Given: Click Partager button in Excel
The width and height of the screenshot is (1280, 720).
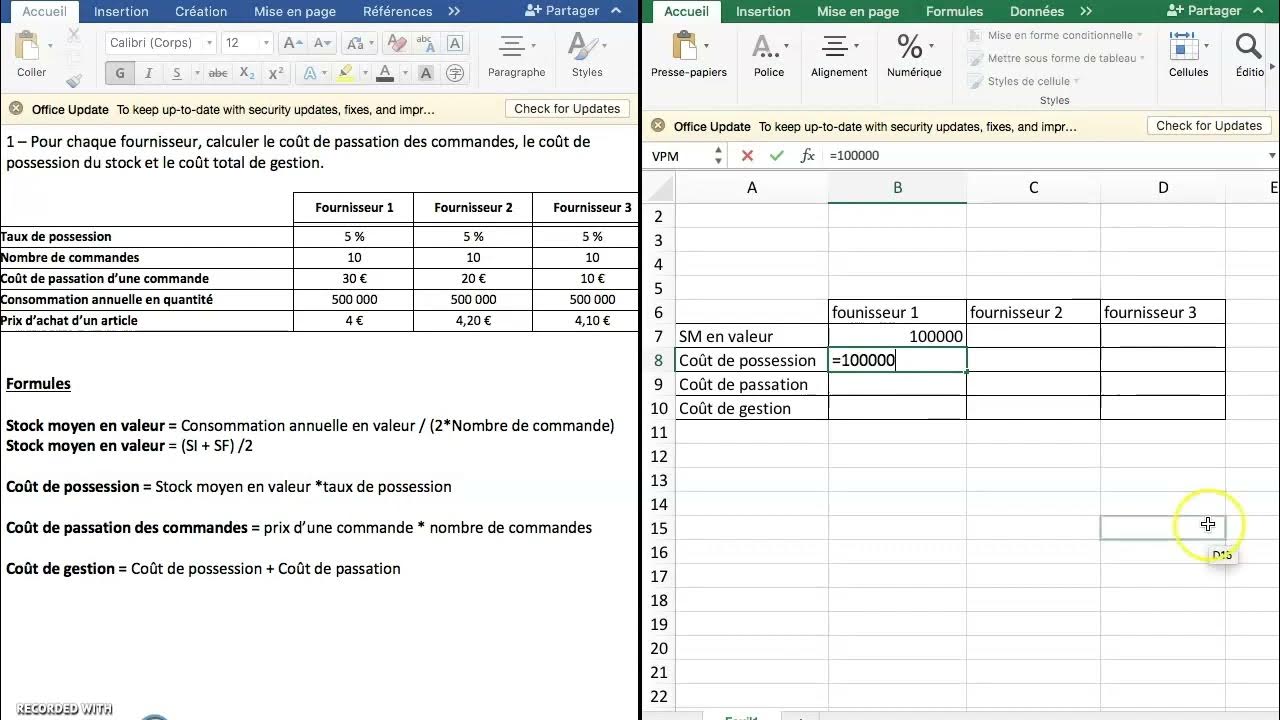Looking at the screenshot, I should 1203,11.
